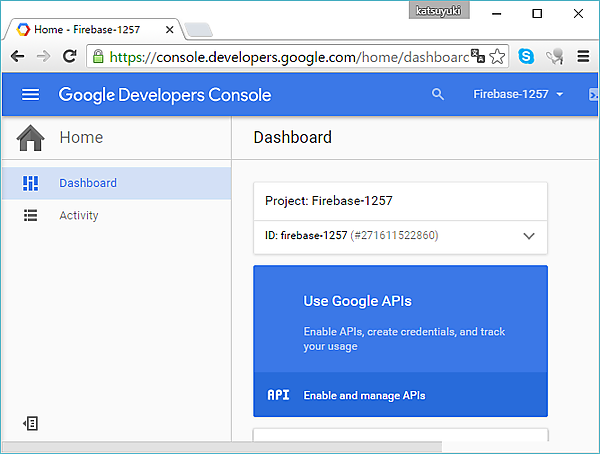Bookmark this page with the star
The image size is (600, 454).
pos(497,57)
